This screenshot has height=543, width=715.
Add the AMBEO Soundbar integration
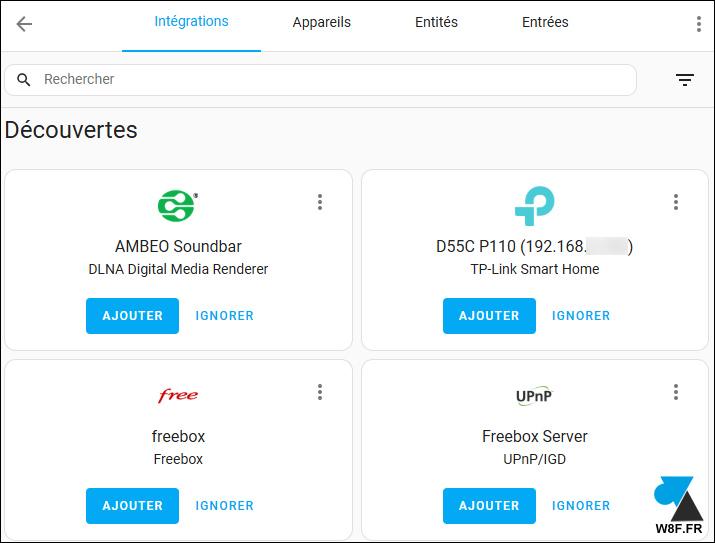(132, 315)
